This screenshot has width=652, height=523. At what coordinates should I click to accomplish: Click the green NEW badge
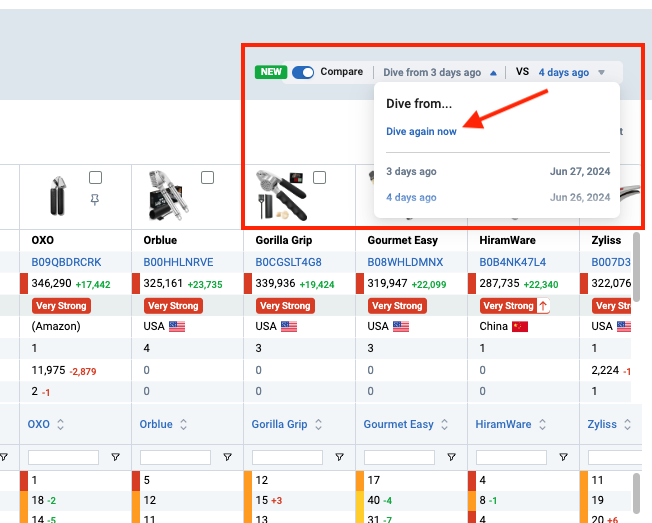(x=271, y=72)
